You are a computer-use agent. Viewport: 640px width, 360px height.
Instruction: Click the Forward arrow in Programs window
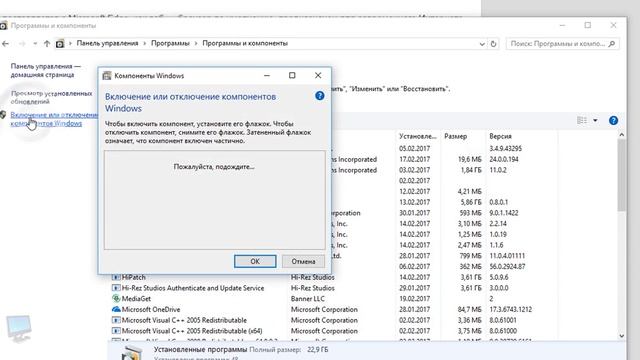click(22, 43)
